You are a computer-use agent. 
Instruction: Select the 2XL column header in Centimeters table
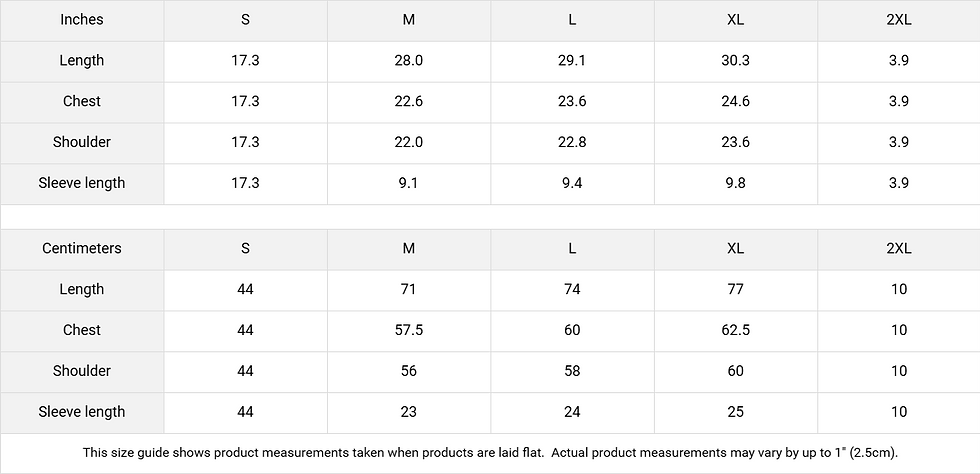click(x=898, y=248)
